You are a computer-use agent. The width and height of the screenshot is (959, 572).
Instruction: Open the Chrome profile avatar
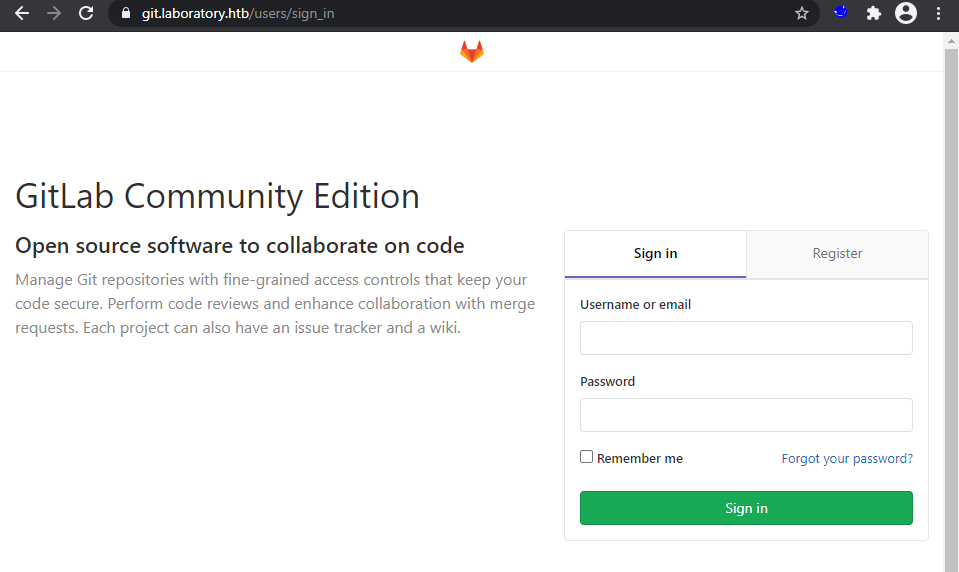pos(905,14)
